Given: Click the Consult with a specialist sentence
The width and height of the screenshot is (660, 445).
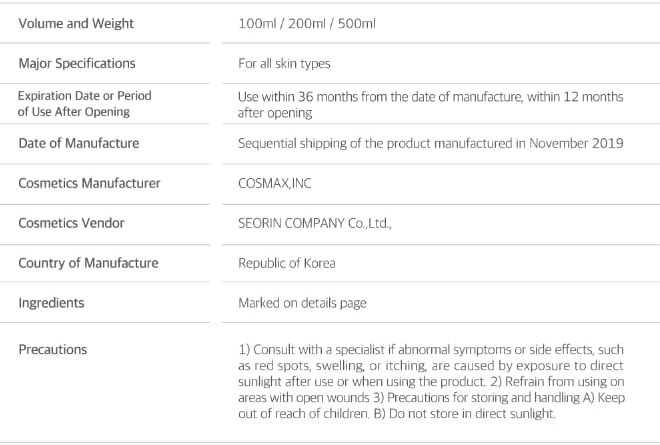Looking at the screenshot, I should pos(431,365).
